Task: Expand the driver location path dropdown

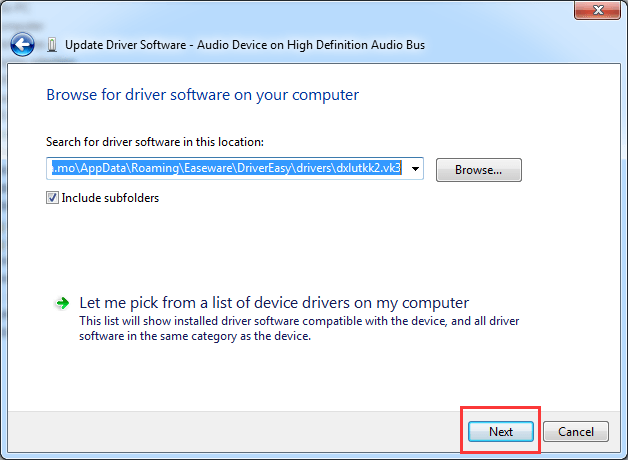Action: [x=415, y=169]
